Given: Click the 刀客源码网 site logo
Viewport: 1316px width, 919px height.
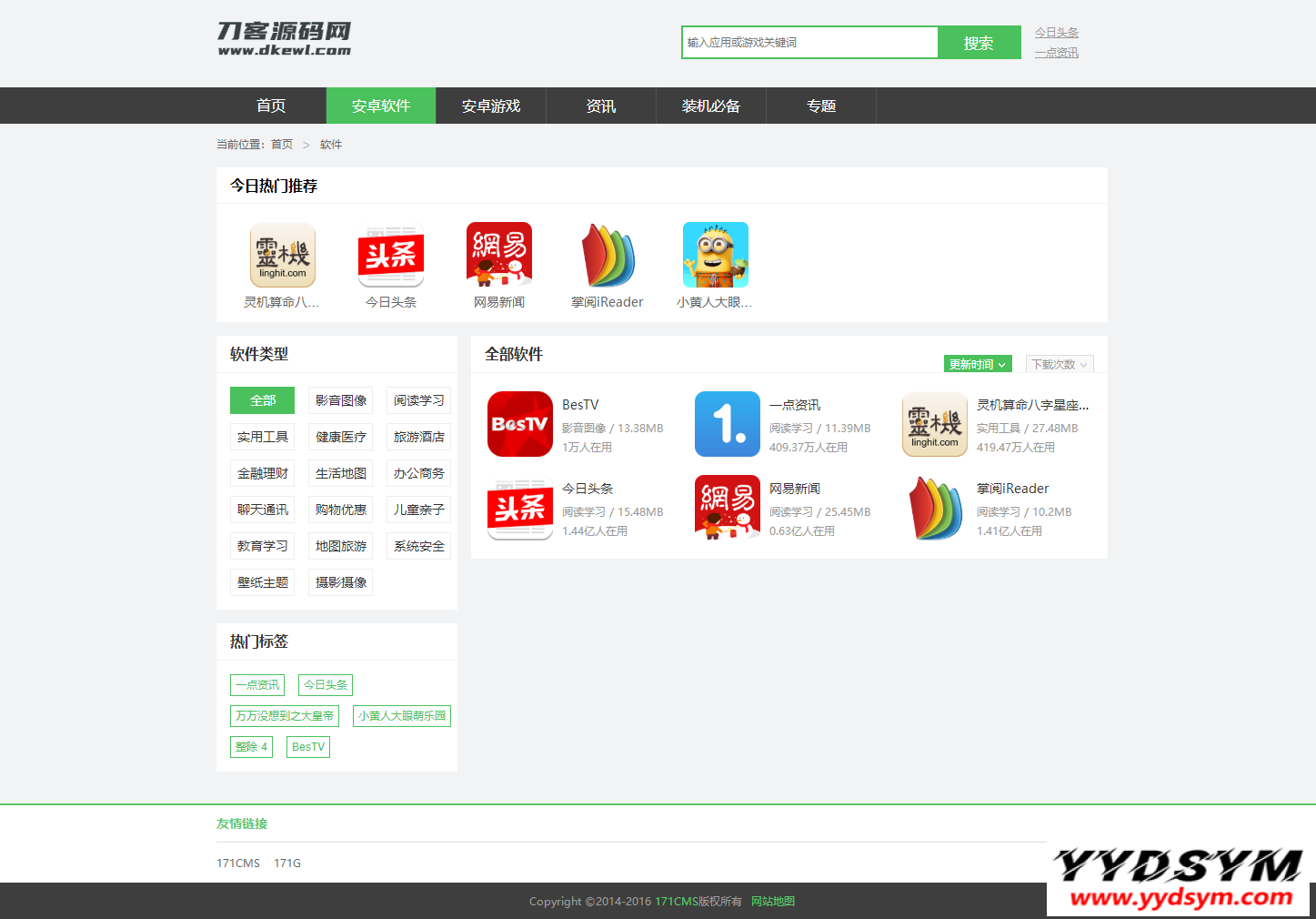Looking at the screenshot, I should coord(284,39).
